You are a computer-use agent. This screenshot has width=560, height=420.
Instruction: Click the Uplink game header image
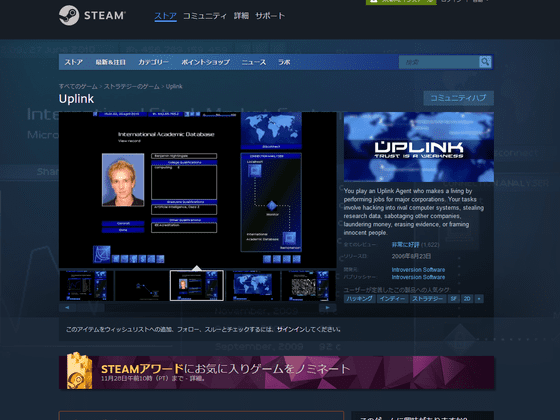point(419,147)
